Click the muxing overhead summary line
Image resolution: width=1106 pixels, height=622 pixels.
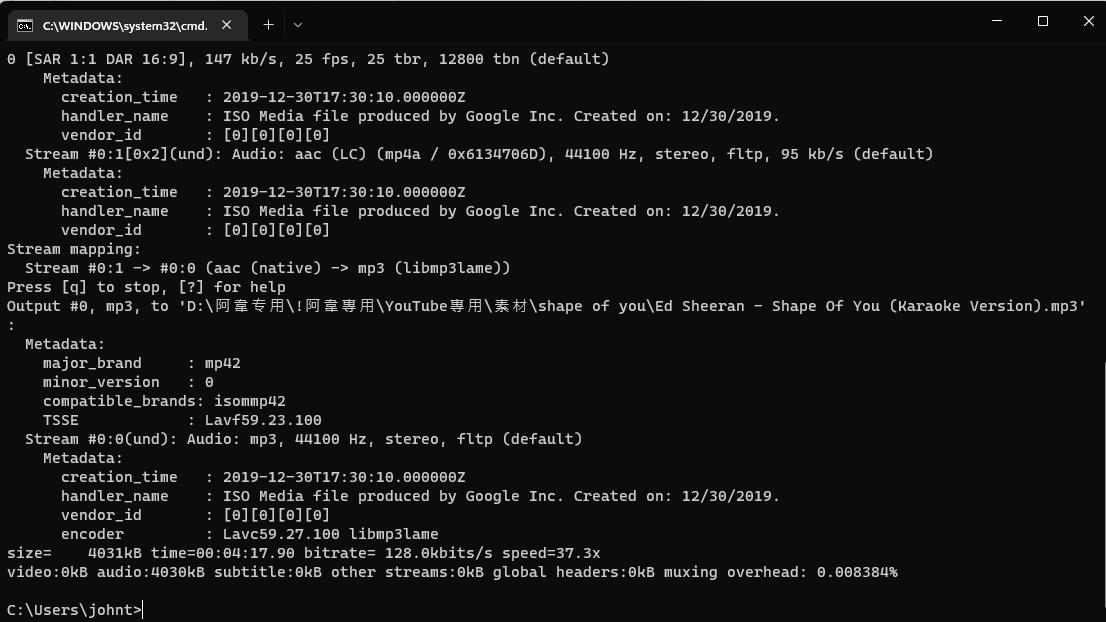[452, 572]
